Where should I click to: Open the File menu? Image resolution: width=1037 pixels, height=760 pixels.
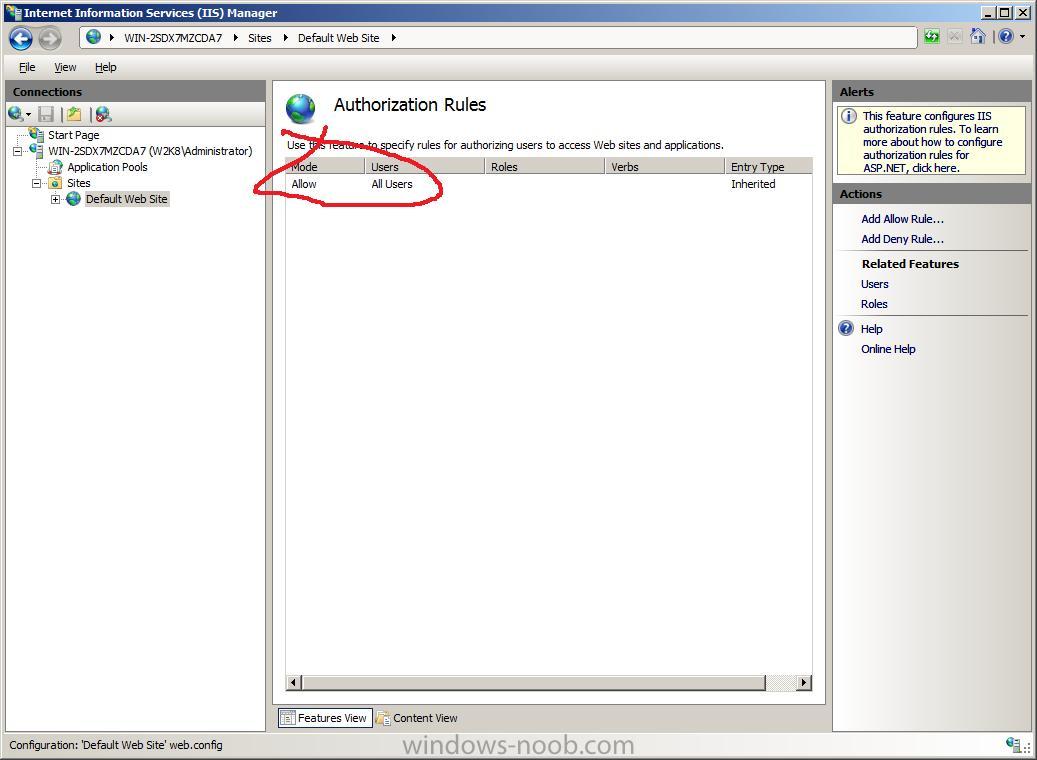click(27, 67)
